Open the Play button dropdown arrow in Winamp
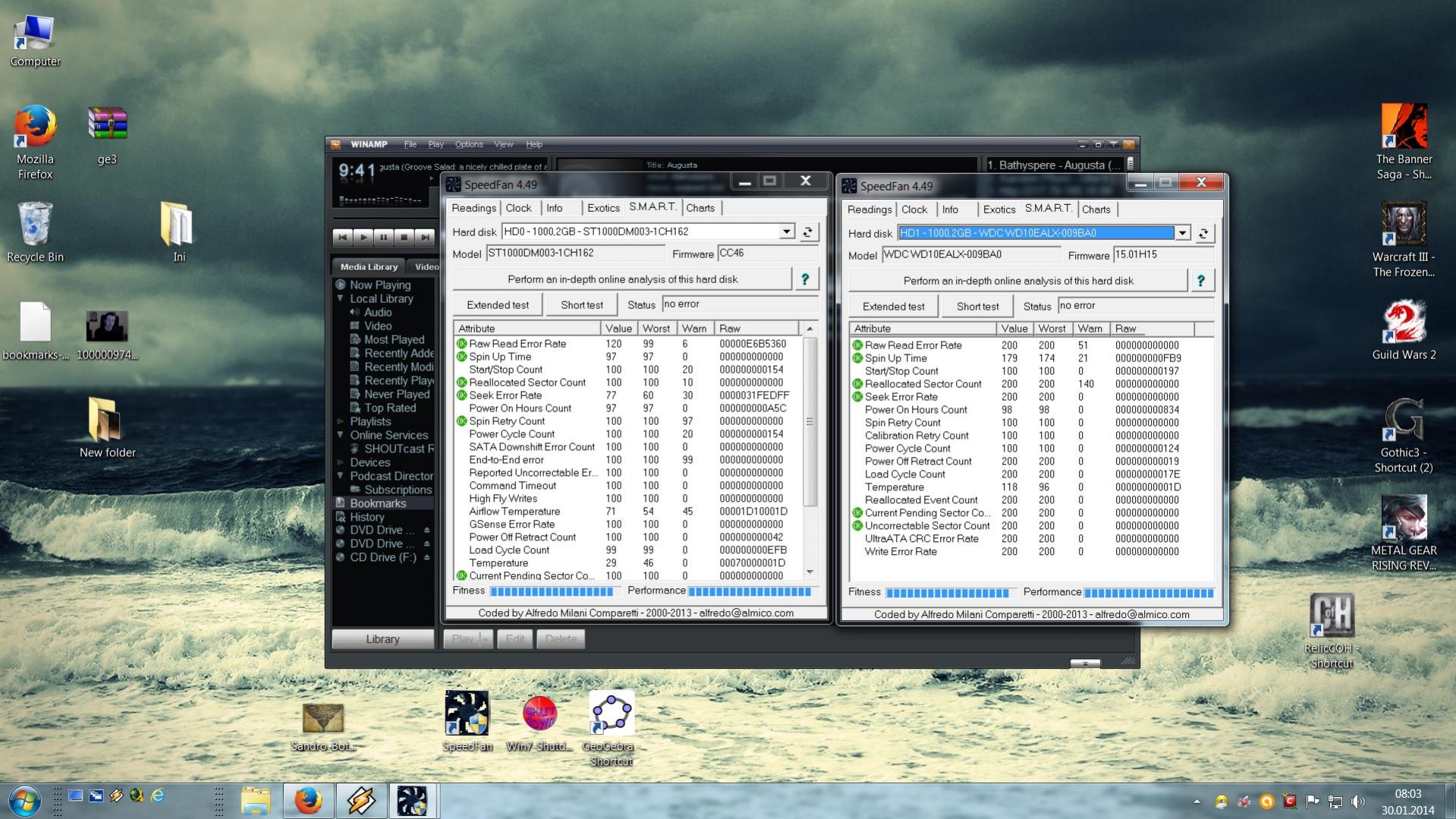 (x=486, y=639)
